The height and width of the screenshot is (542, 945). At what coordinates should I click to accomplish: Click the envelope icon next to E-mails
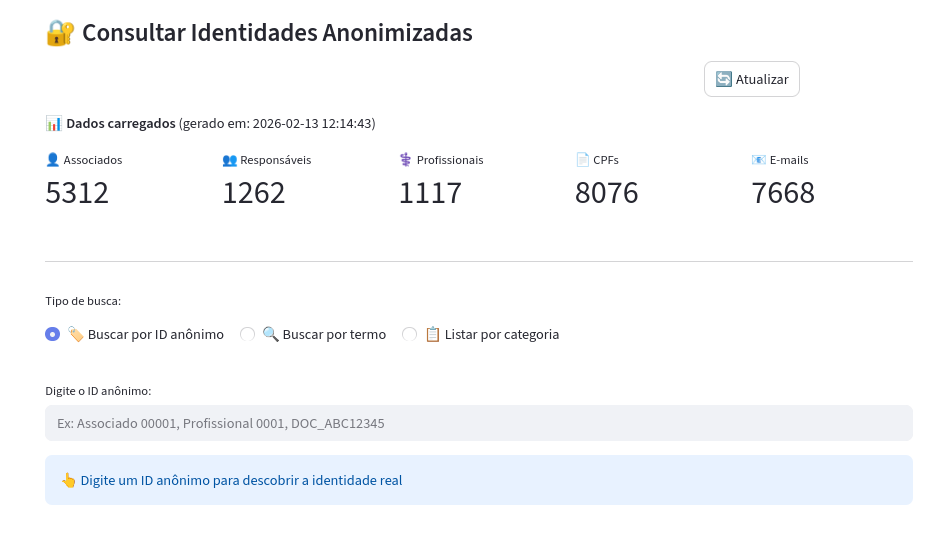[x=759, y=160]
